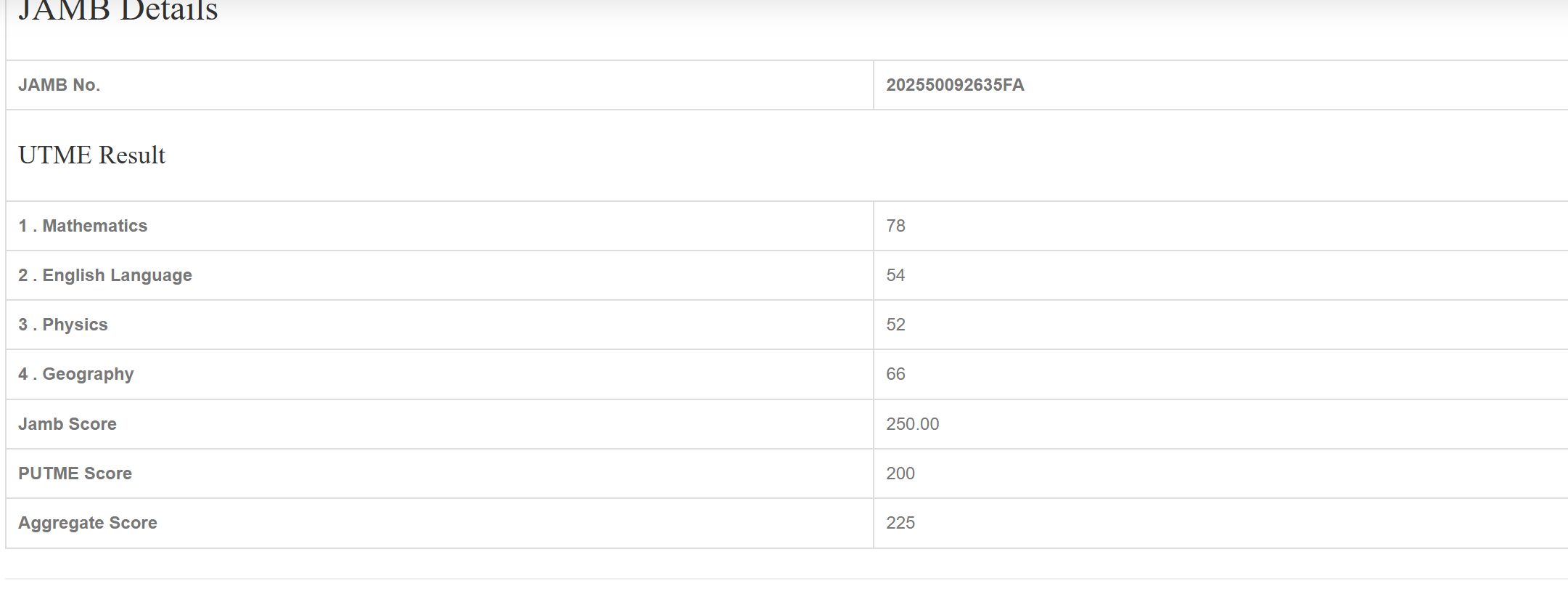1568x602 pixels.
Task: Select the JAMB number 202550092635FA
Action: [955, 85]
